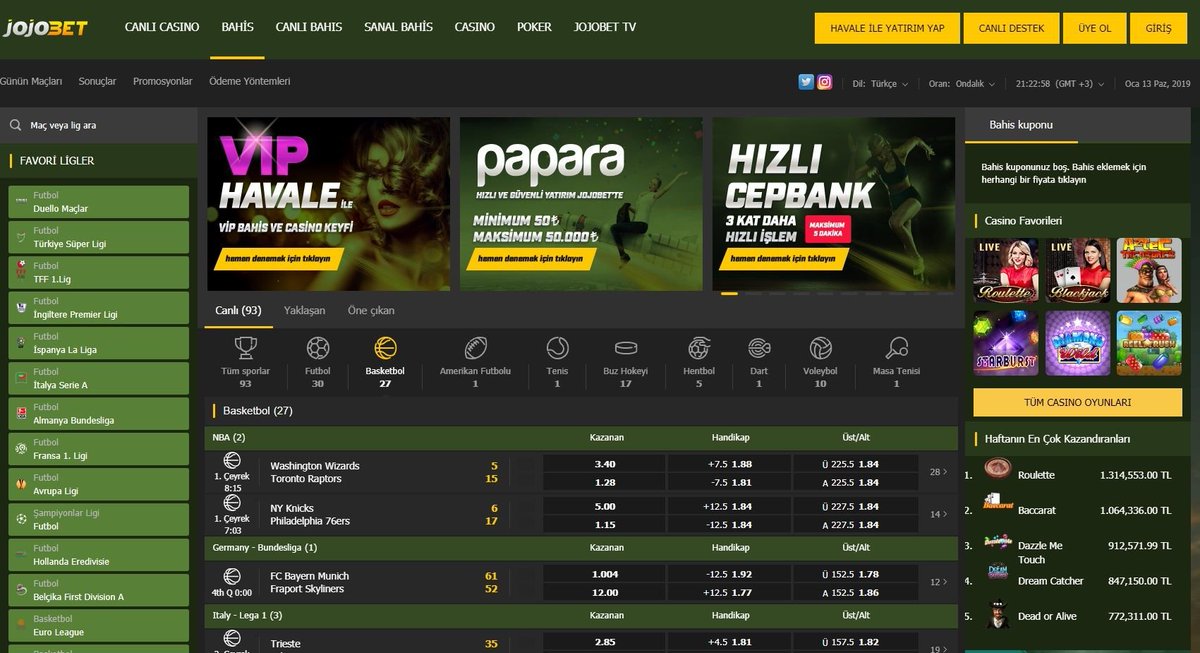Select Philadelphia 76ers win odds 1.15
Viewport: 1200px width, 653px height.
pos(605,524)
